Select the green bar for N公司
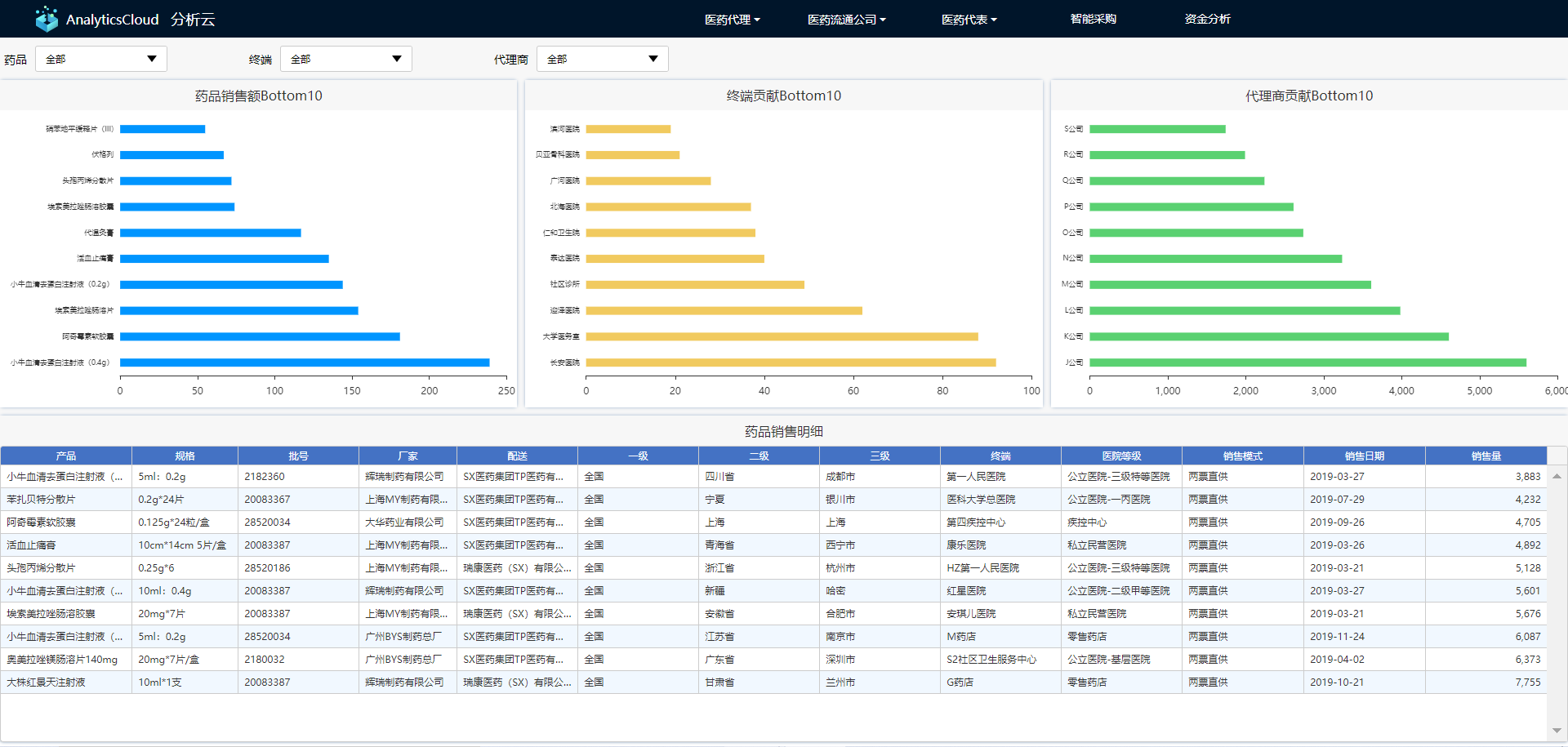Viewport: 1568px width, 747px height. pyautogui.click(x=1215, y=259)
